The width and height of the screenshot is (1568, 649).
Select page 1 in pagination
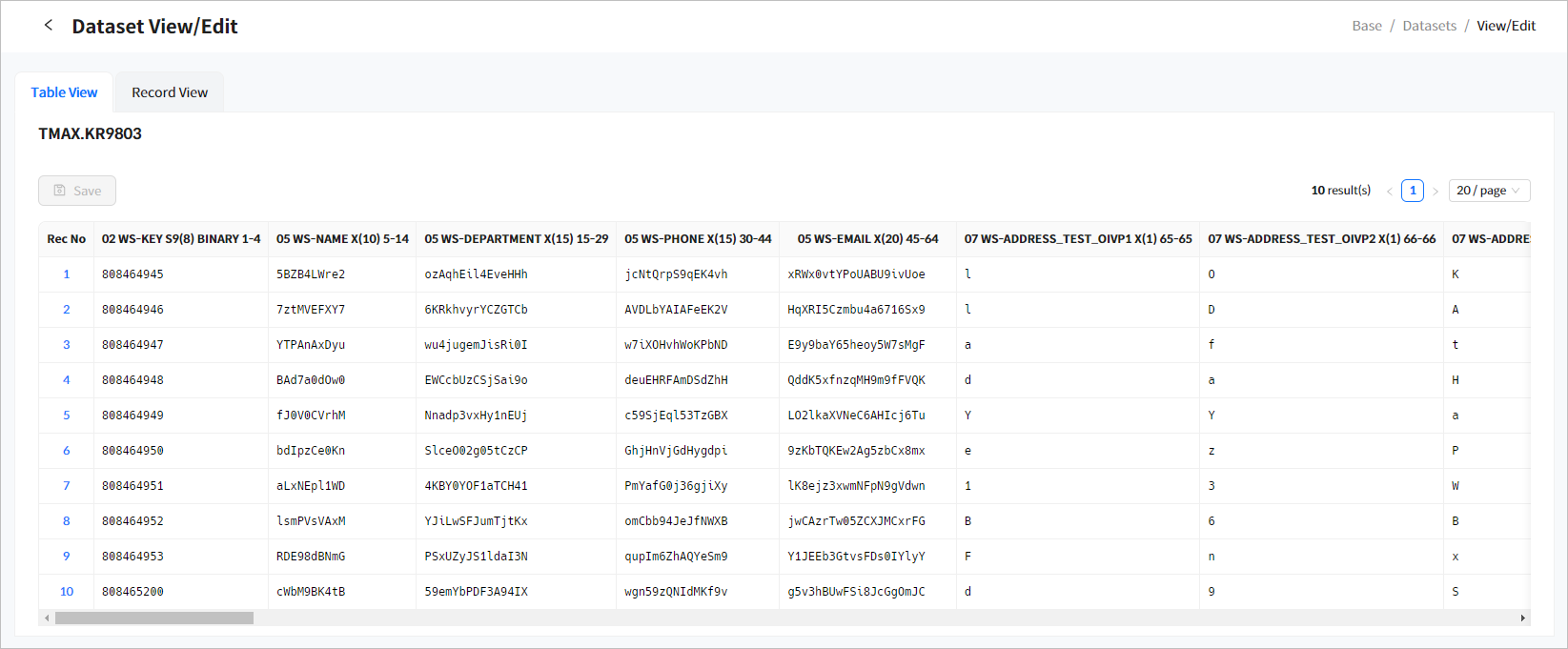1413,191
